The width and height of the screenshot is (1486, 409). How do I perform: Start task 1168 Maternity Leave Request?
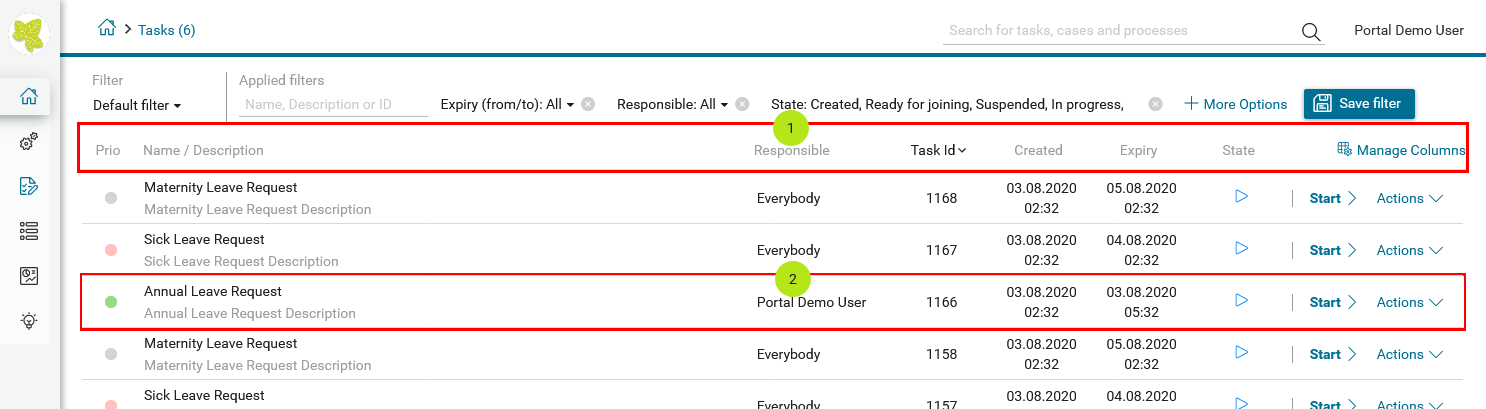[1333, 198]
